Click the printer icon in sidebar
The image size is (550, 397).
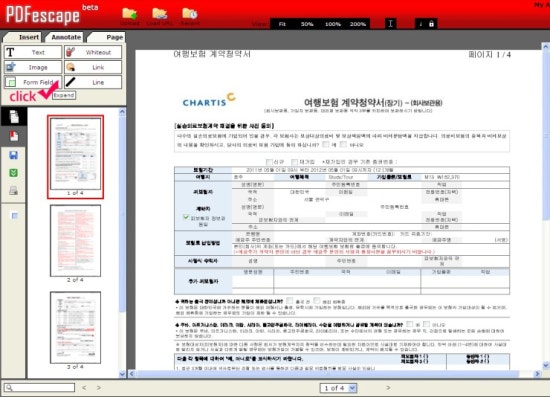[x=14, y=190]
